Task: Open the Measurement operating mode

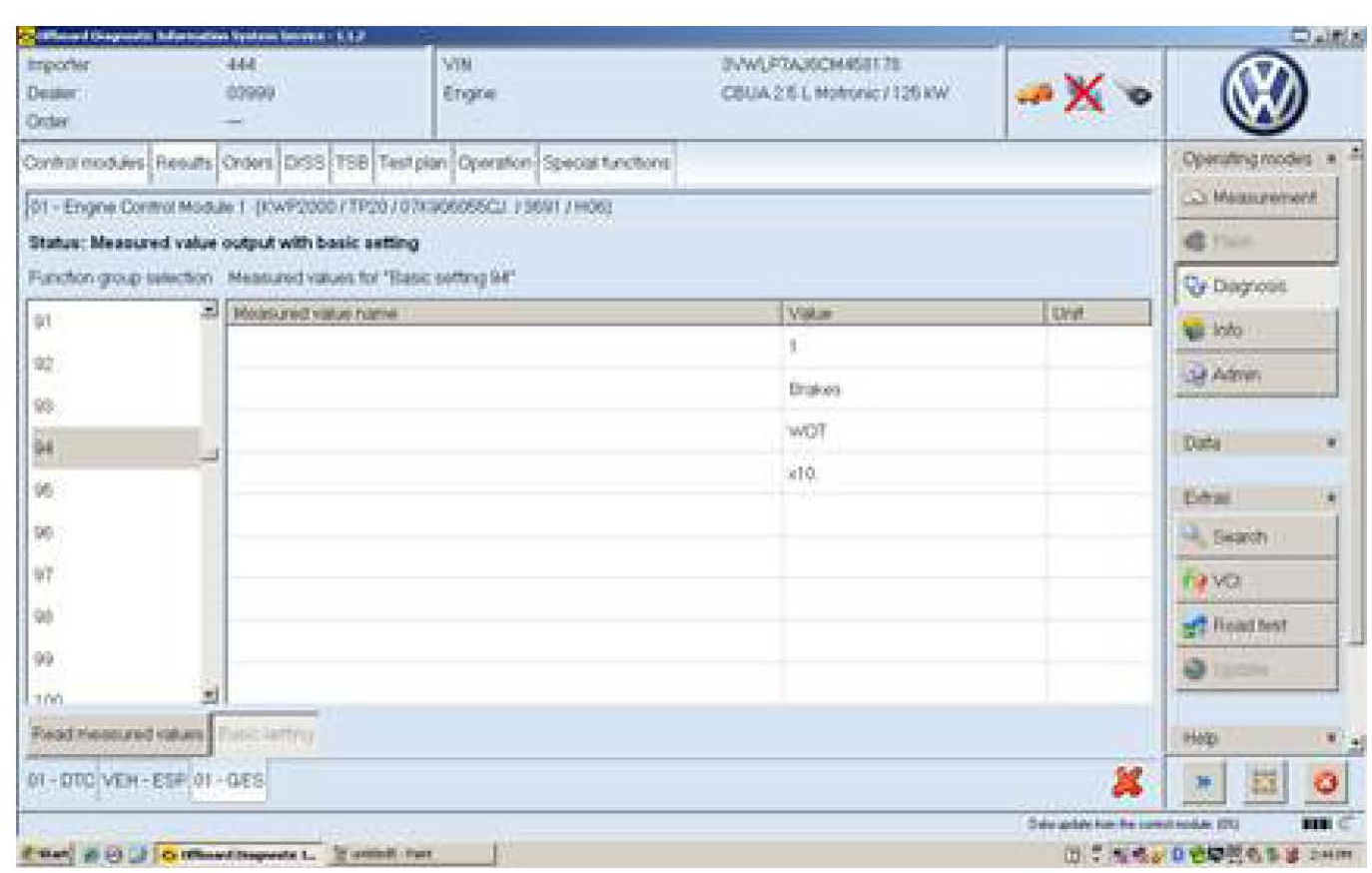Action: click(x=1255, y=198)
